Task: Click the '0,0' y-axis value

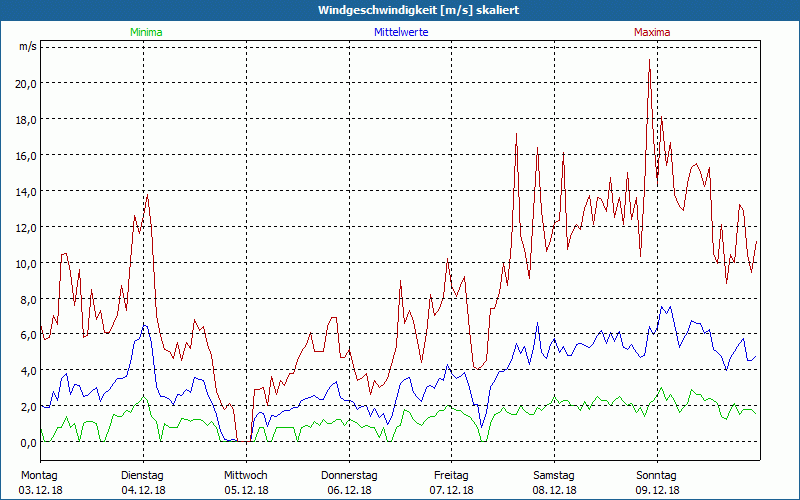Action: (28, 443)
